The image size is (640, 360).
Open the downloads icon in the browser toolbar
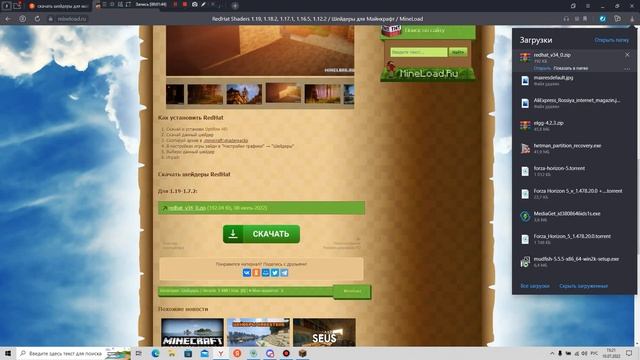tap(632, 19)
